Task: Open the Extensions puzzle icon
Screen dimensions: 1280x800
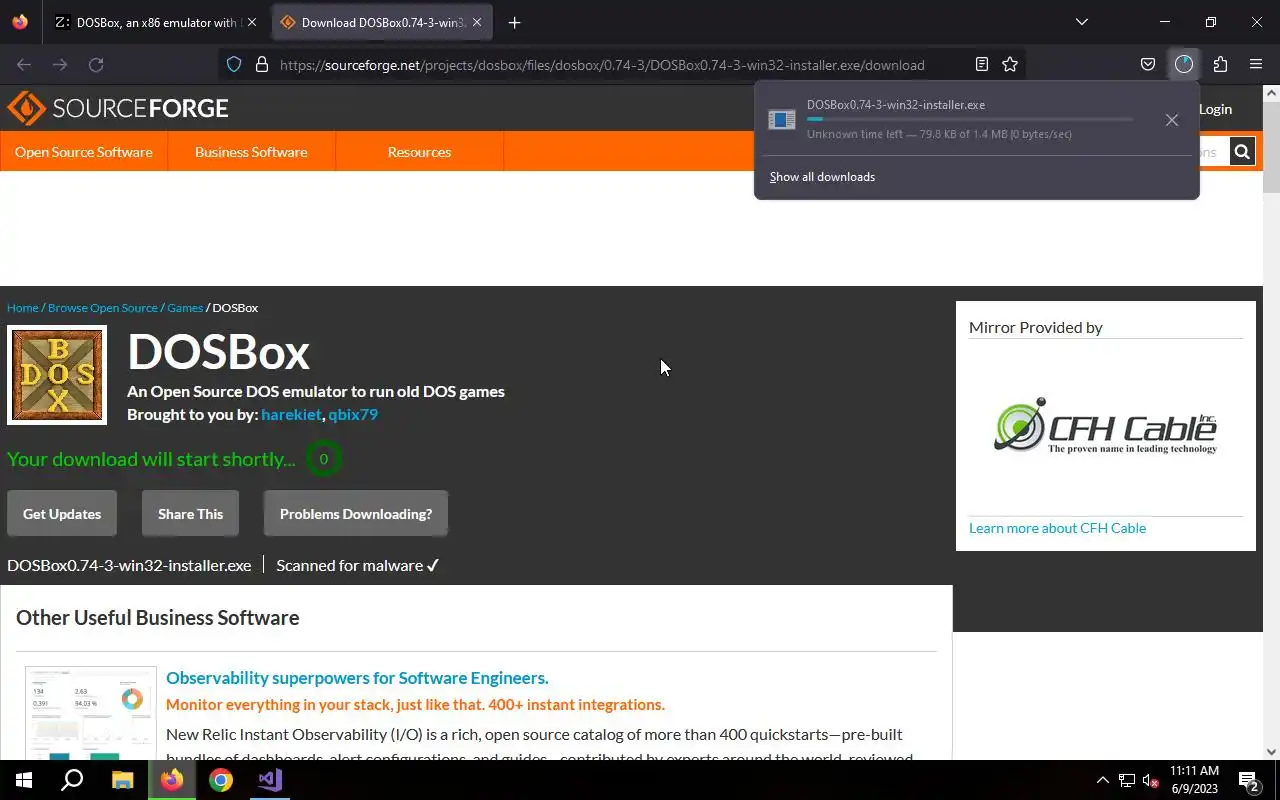Action: [x=1220, y=64]
